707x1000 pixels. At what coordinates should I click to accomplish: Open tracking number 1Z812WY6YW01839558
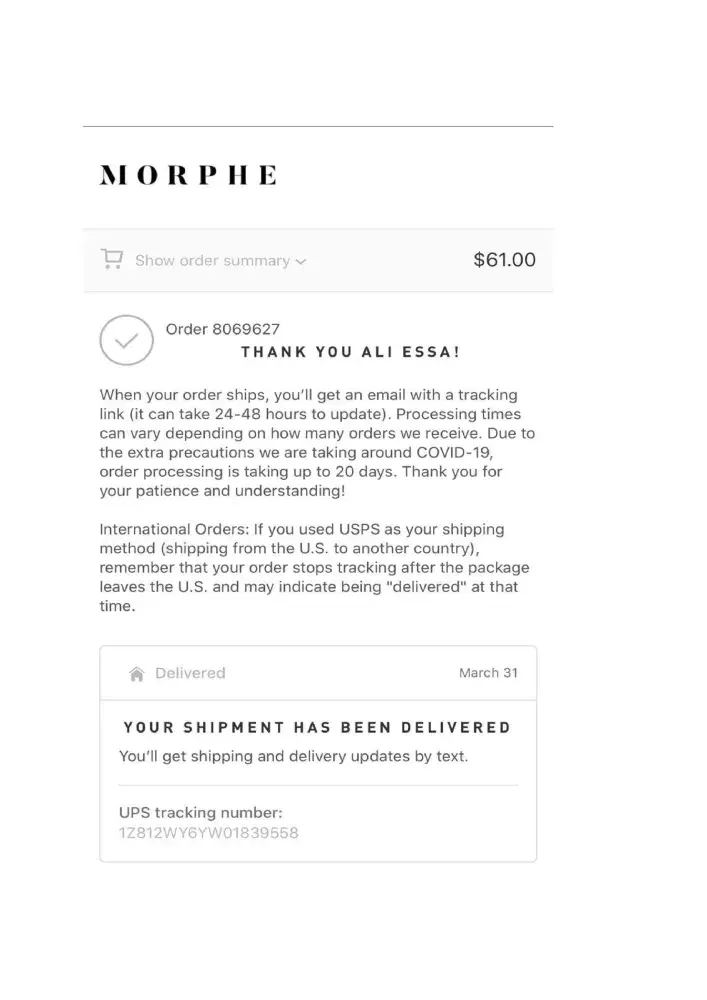[x=208, y=833]
